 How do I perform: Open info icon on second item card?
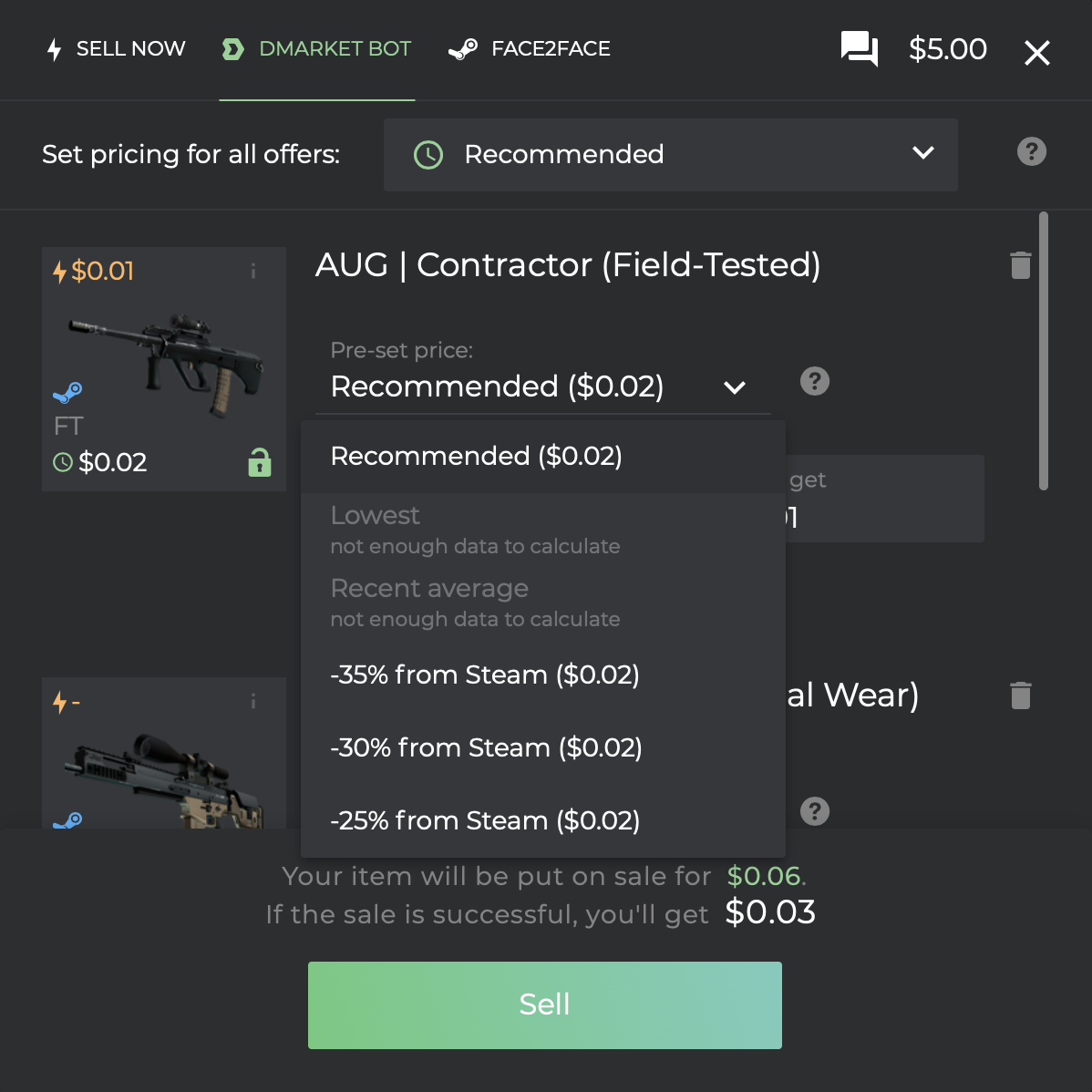[252, 701]
